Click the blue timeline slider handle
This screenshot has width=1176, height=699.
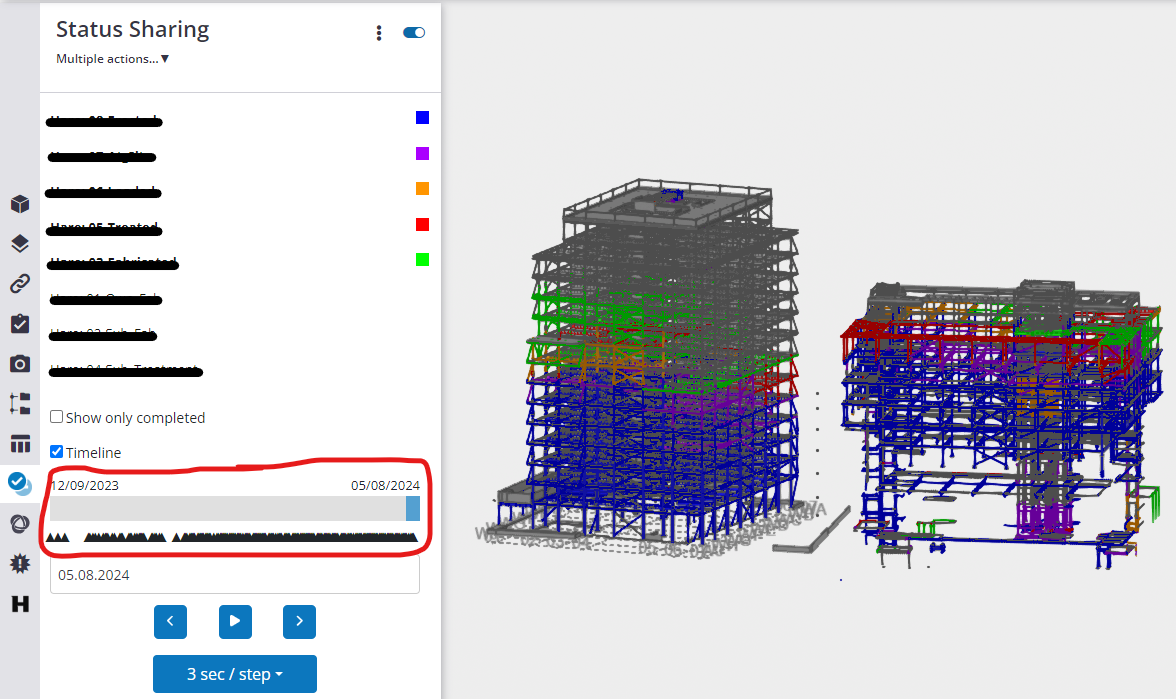pyautogui.click(x=412, y=508)
